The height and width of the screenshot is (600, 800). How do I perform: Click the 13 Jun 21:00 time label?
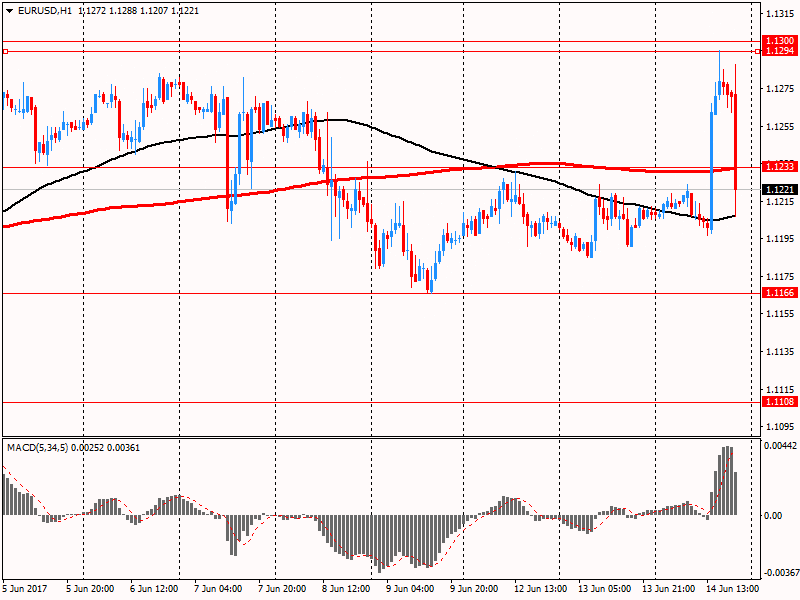point(668,588)
